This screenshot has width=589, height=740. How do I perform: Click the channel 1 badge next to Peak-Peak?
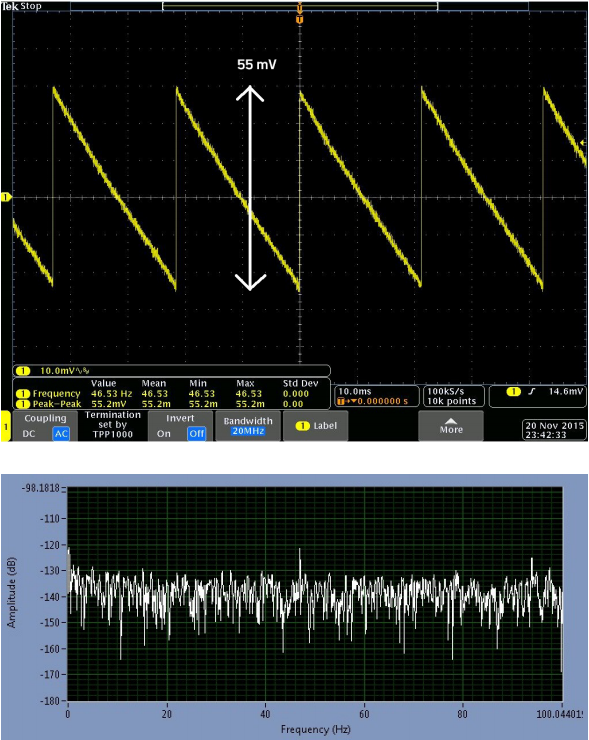coord(23,404)
